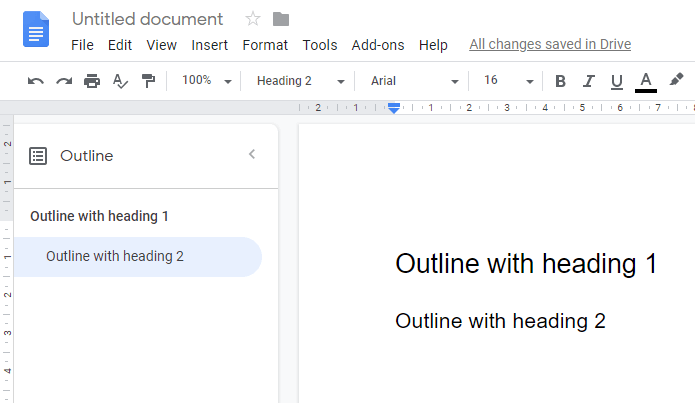Collapse the Outline panel with the arrow

252,154
